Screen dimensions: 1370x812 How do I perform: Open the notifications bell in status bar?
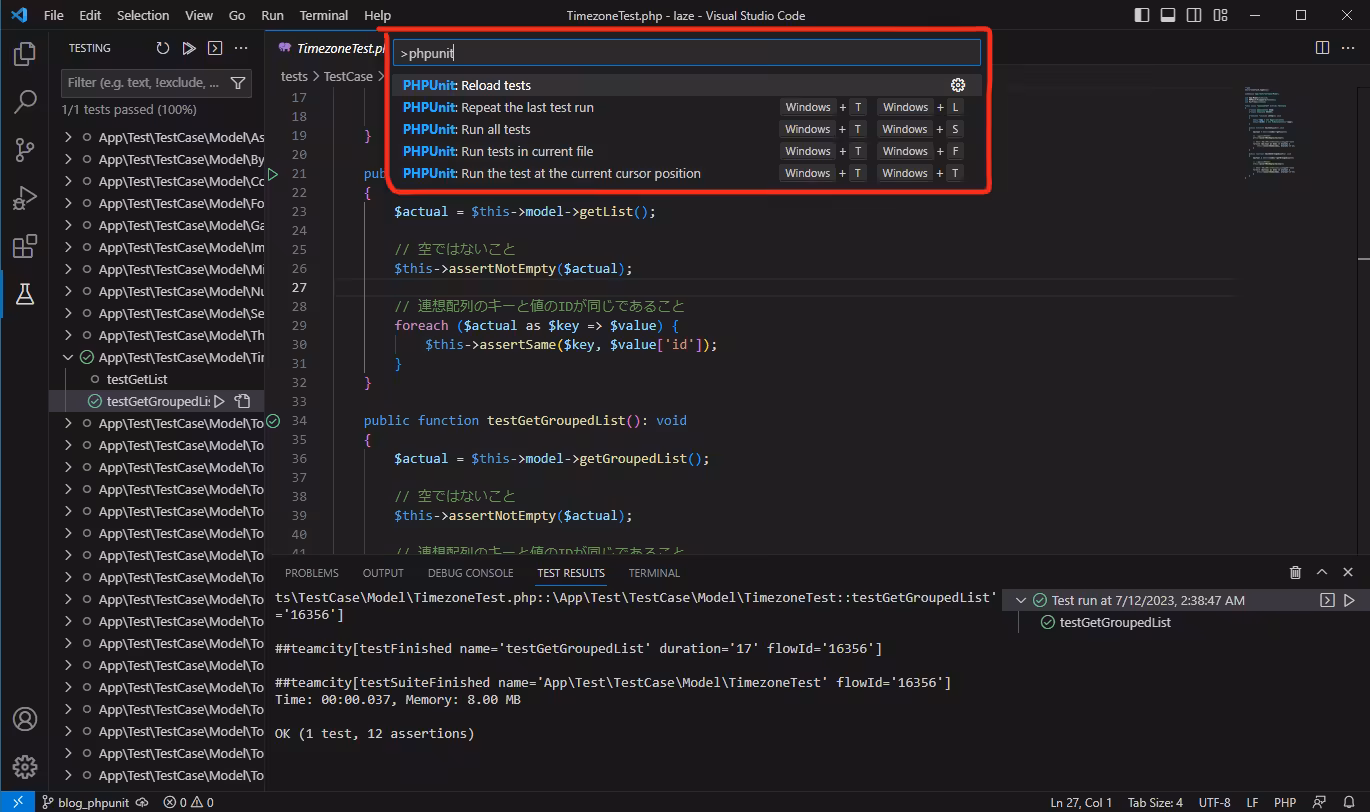[x=1348, y=802]
